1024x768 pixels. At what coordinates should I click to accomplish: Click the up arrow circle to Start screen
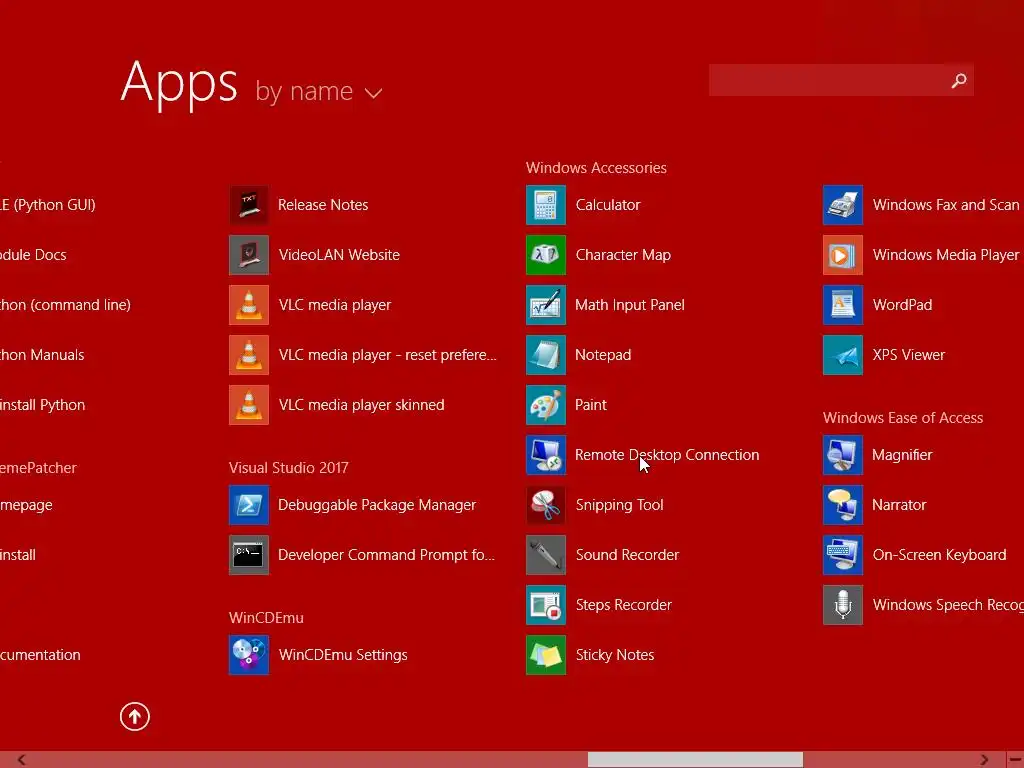click(x=135, y=717)
